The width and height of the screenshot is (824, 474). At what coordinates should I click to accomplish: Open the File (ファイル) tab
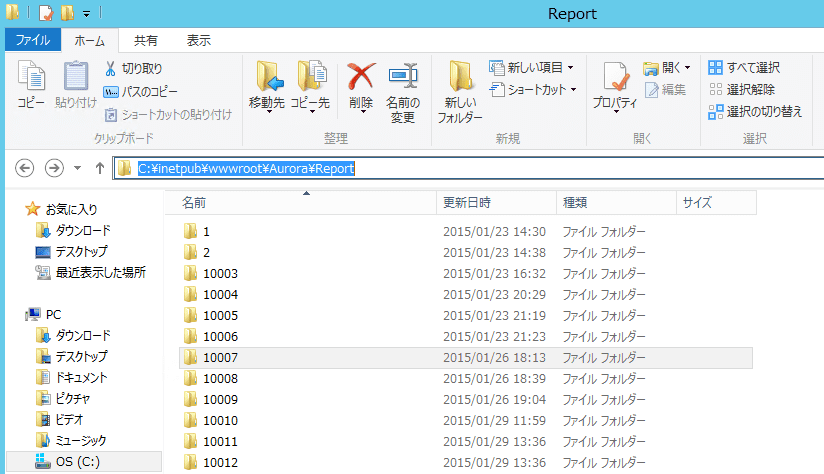(33, 40)
